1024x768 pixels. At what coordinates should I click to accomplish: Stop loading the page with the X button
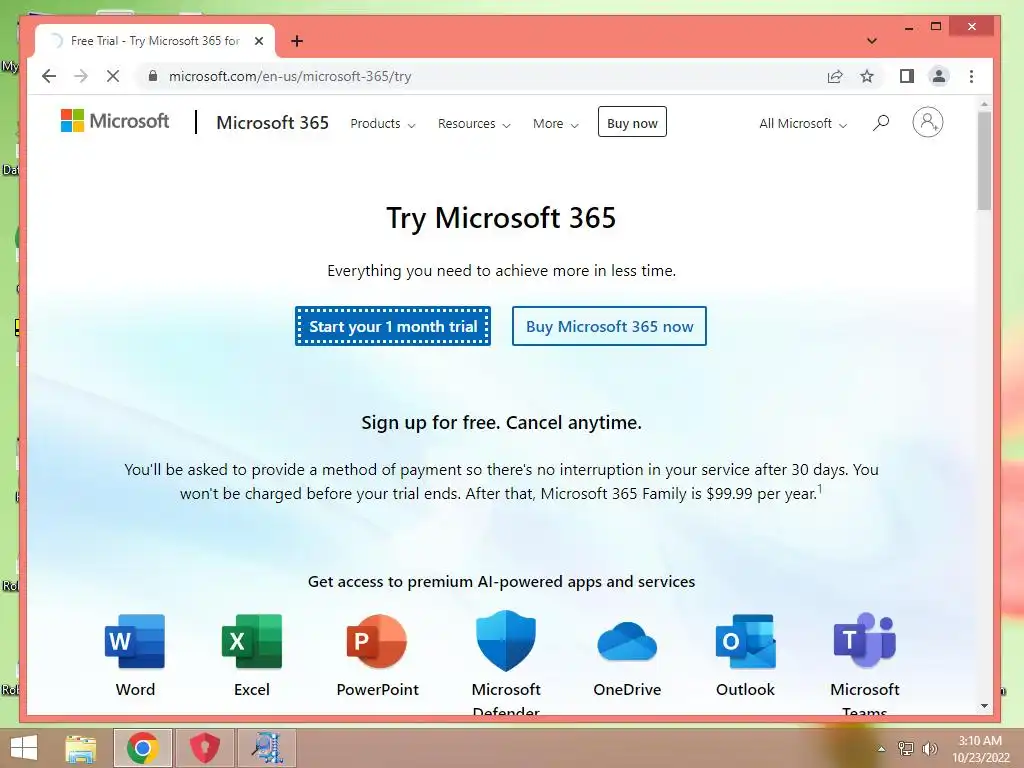113,76
